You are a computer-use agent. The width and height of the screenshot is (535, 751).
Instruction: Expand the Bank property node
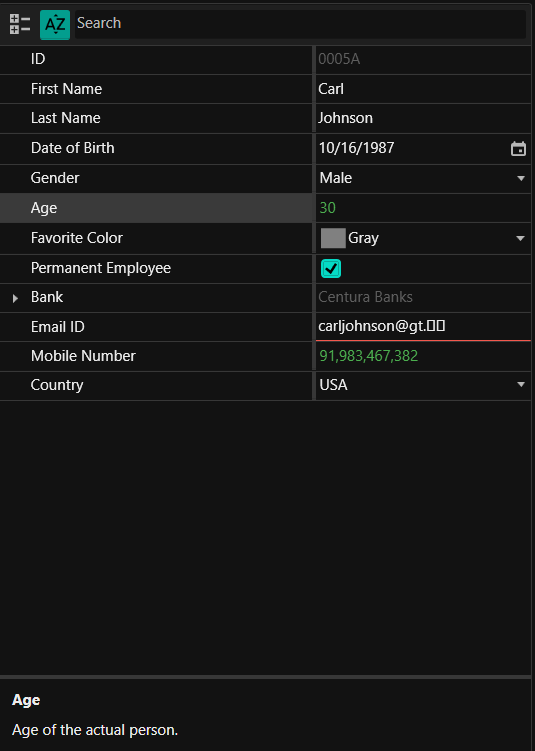pyautogui.click(x=15, y=298)
